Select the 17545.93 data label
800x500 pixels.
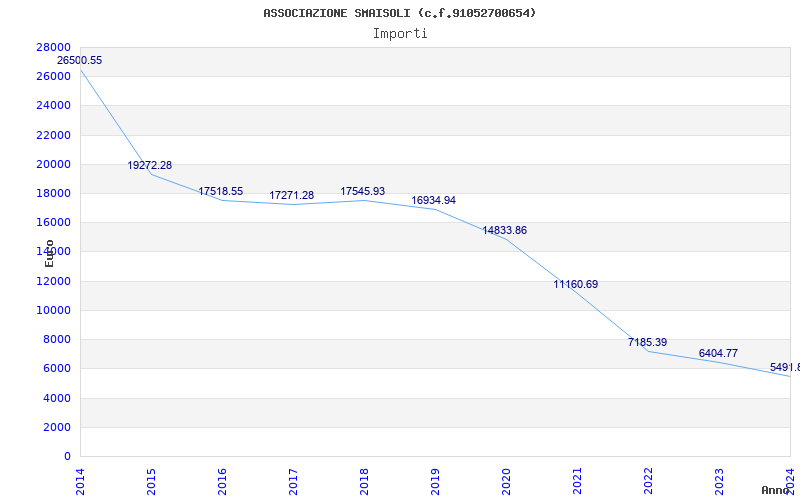coord(362,191)
